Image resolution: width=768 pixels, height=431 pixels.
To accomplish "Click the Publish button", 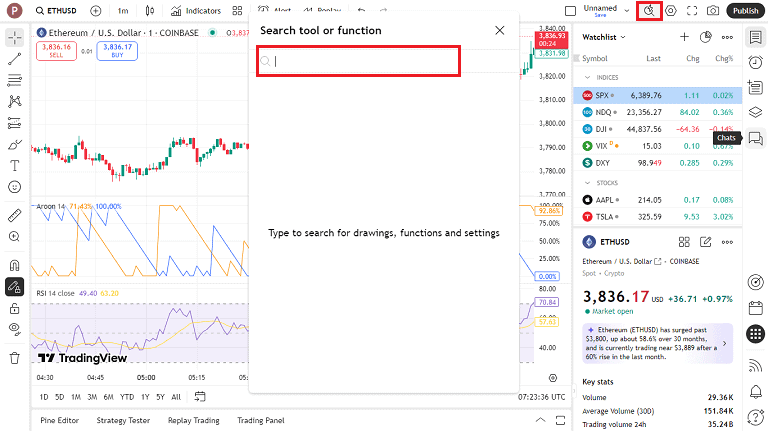I will click(745, 11).
